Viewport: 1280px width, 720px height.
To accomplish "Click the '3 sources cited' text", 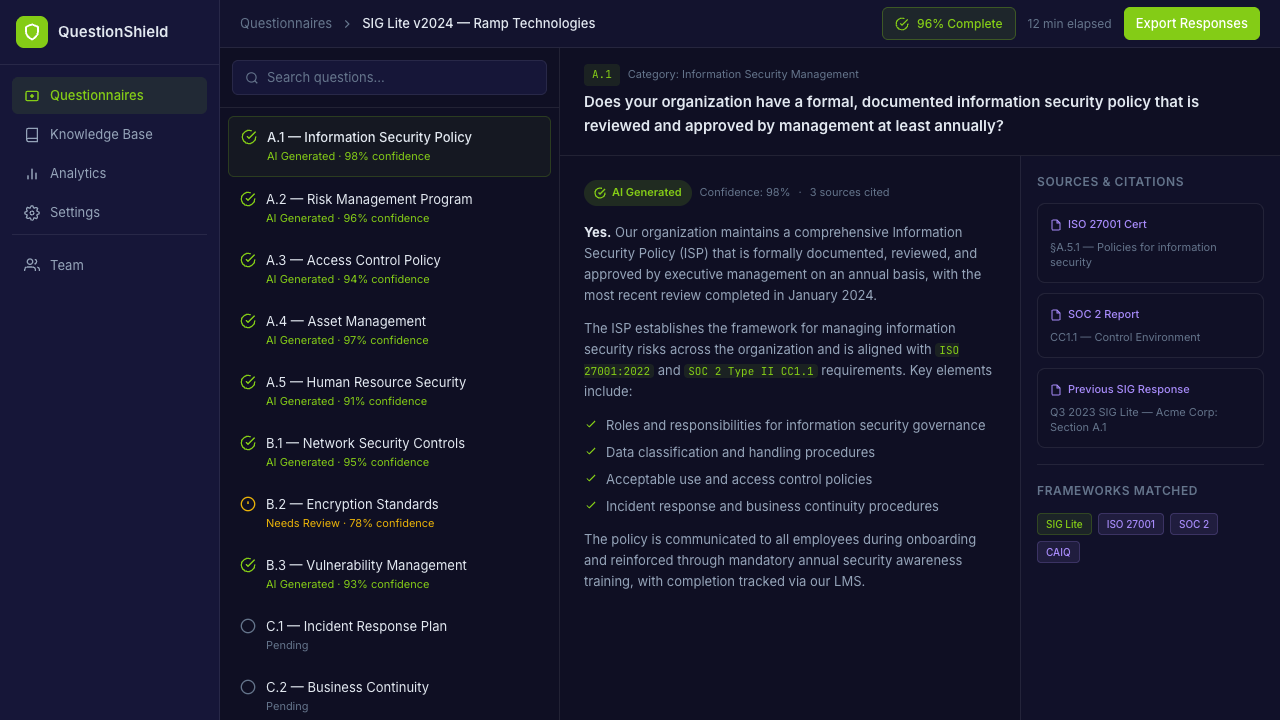I will point(849,192).
